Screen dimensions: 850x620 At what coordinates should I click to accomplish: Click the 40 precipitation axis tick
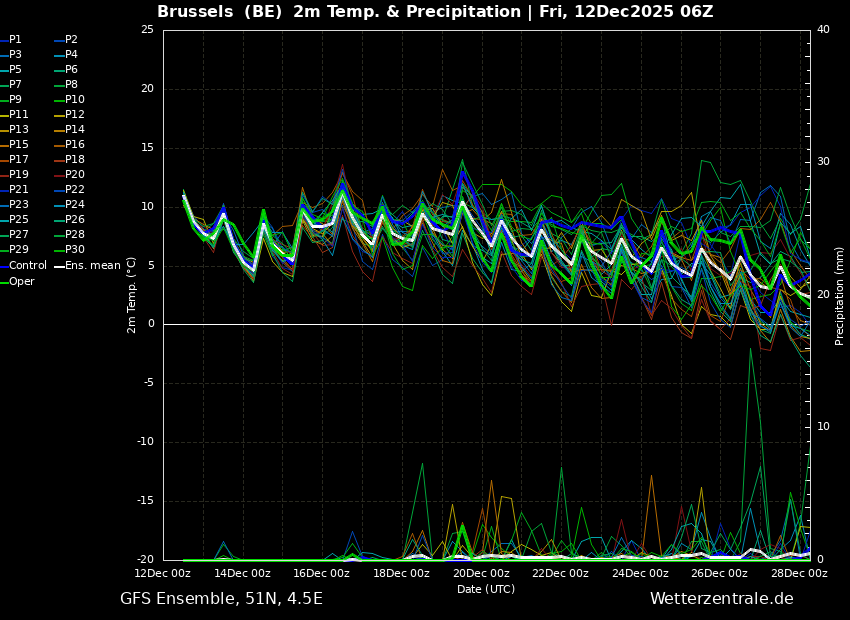(823, 30)
